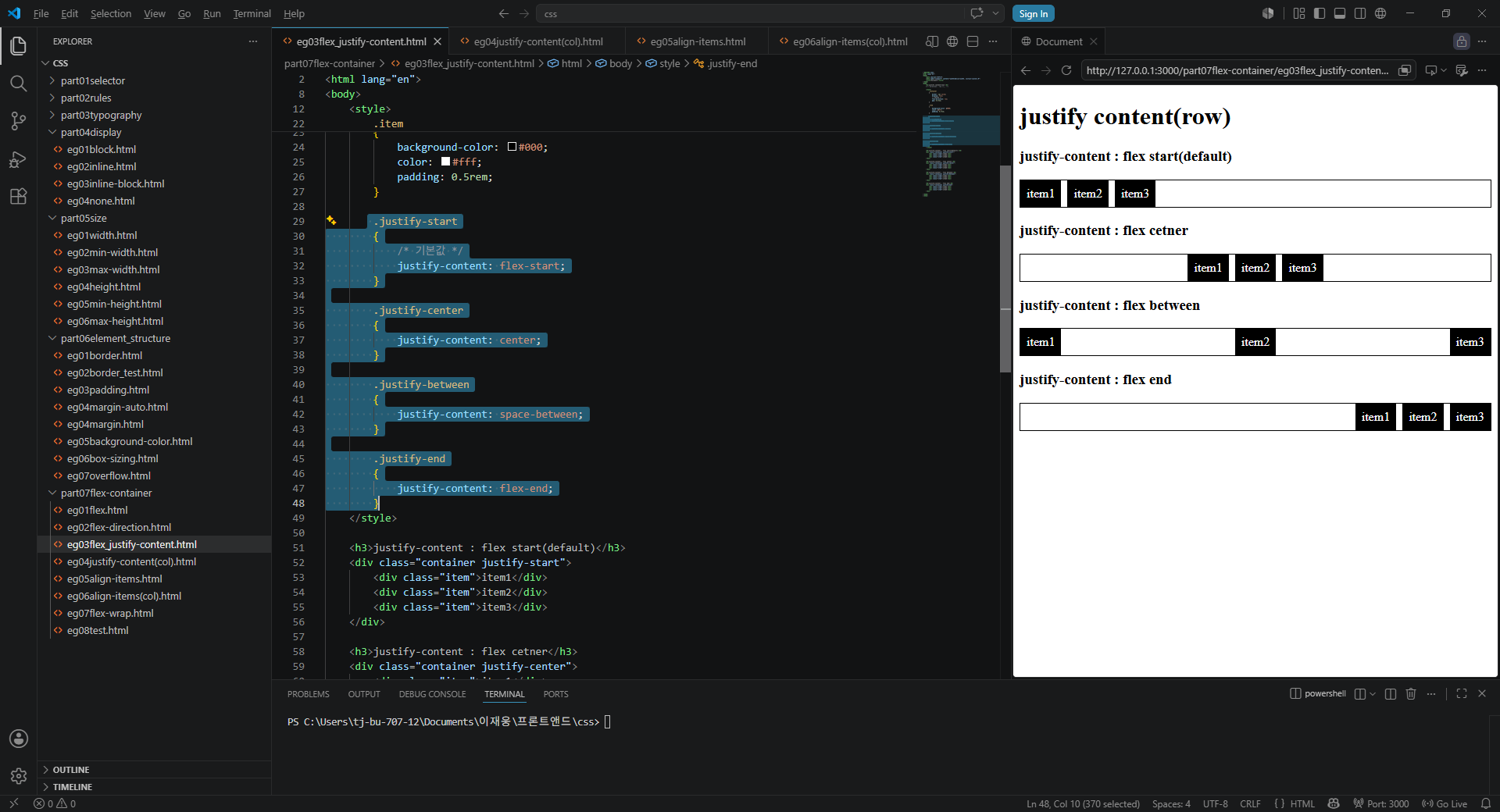
Task: Expand the part01selector folder
Action: [x=92, y=80]
